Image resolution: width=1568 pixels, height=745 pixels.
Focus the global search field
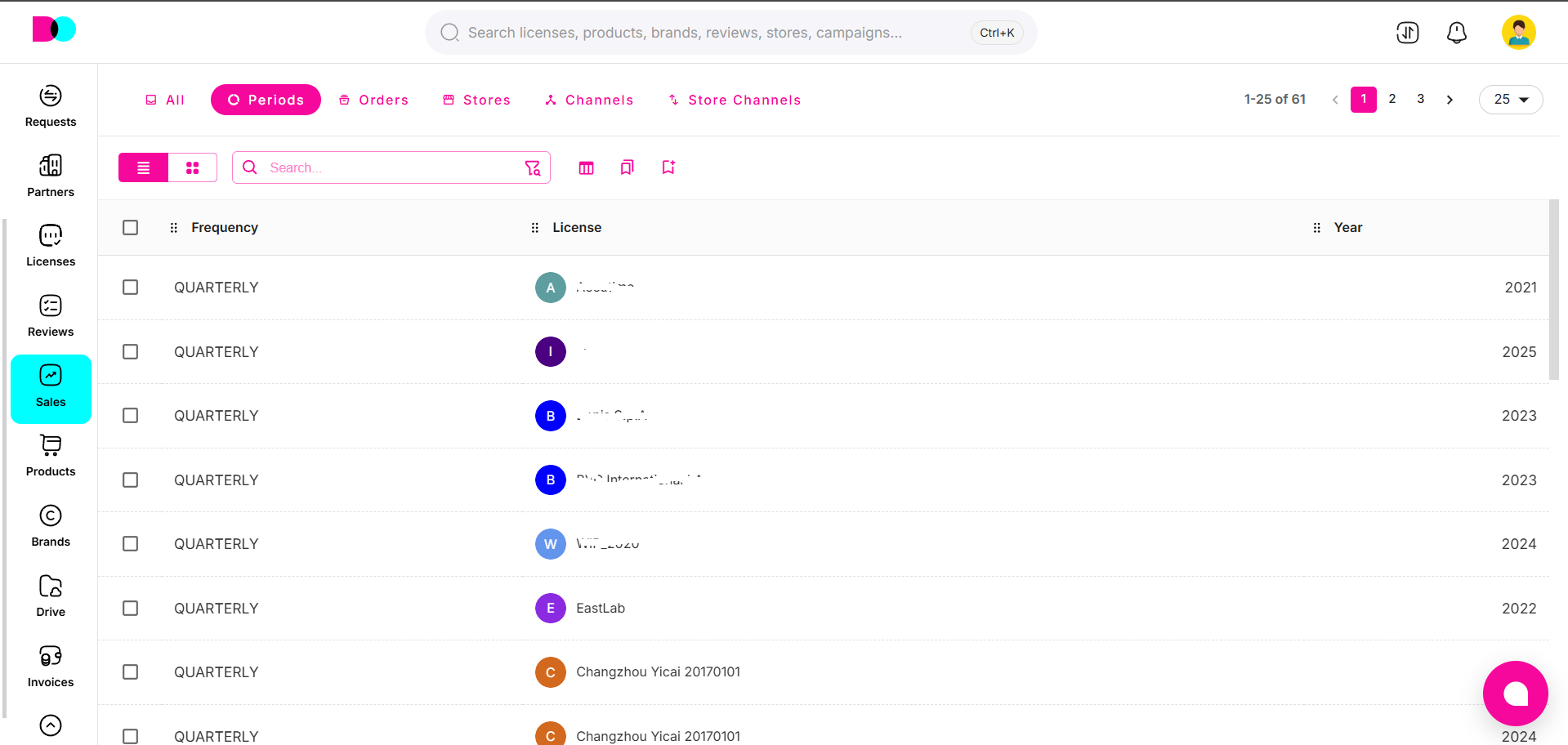731,33
